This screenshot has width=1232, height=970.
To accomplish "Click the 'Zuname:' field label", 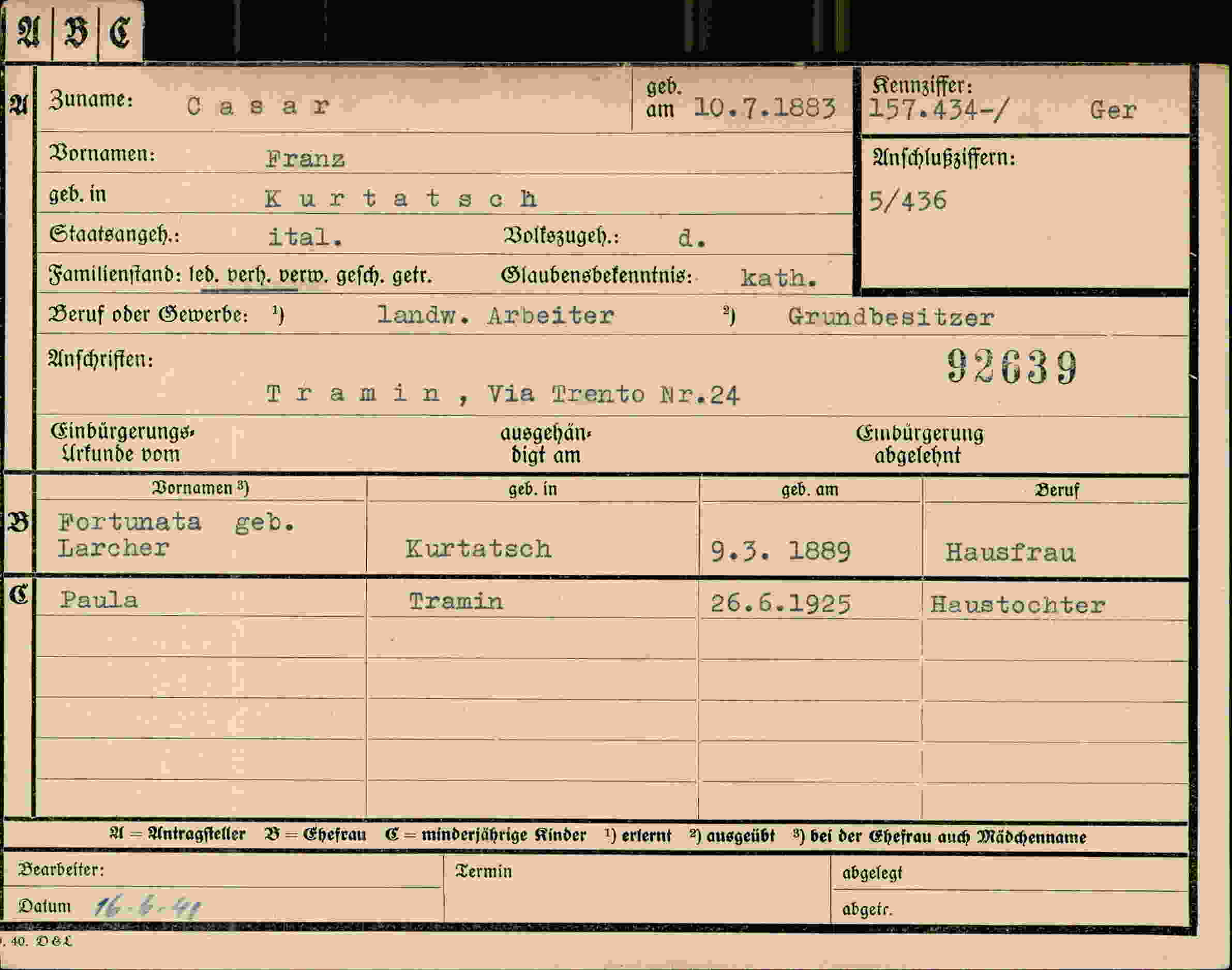I will [91, 99].
